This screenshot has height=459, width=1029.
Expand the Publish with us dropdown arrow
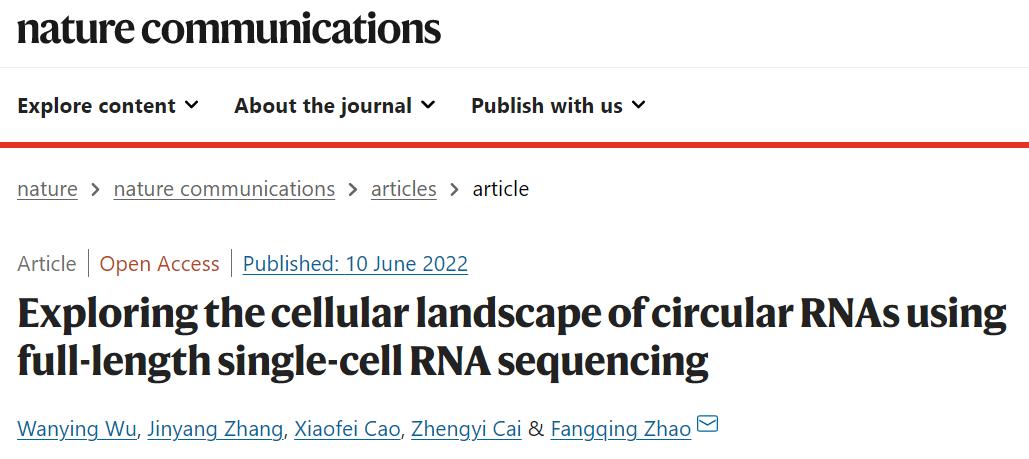click(x=639, y=104)
